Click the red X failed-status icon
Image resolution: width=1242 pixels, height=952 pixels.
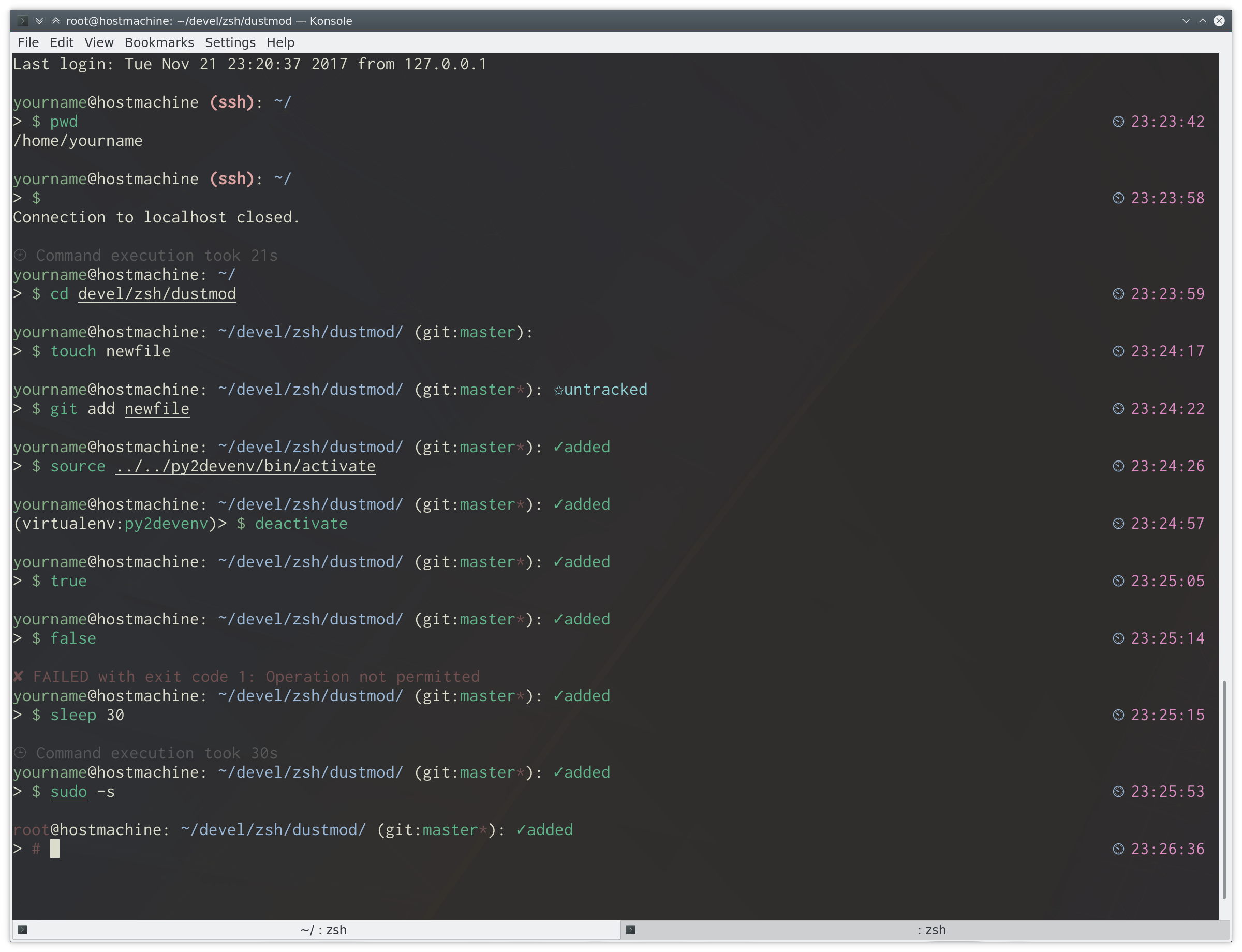(19, 677)
